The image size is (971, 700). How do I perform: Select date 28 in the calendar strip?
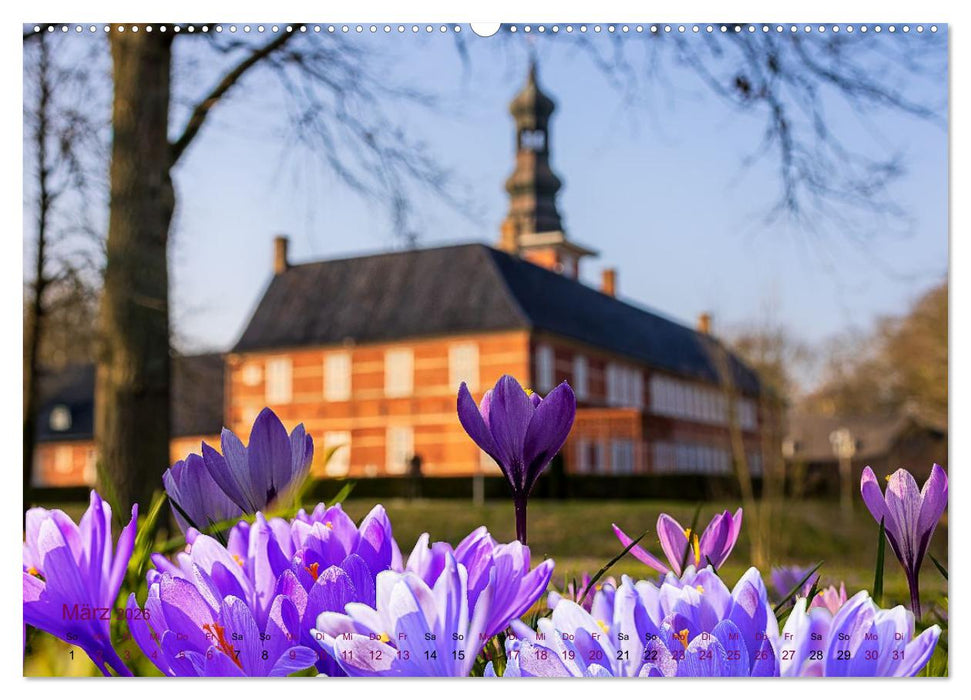coord(814,655)
